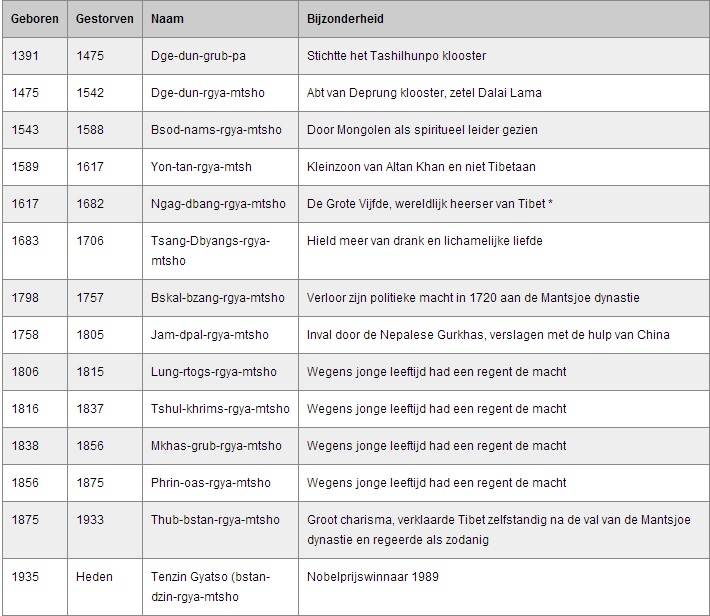Click the Geboren column header
710x616 pixels.
[32, 19]
